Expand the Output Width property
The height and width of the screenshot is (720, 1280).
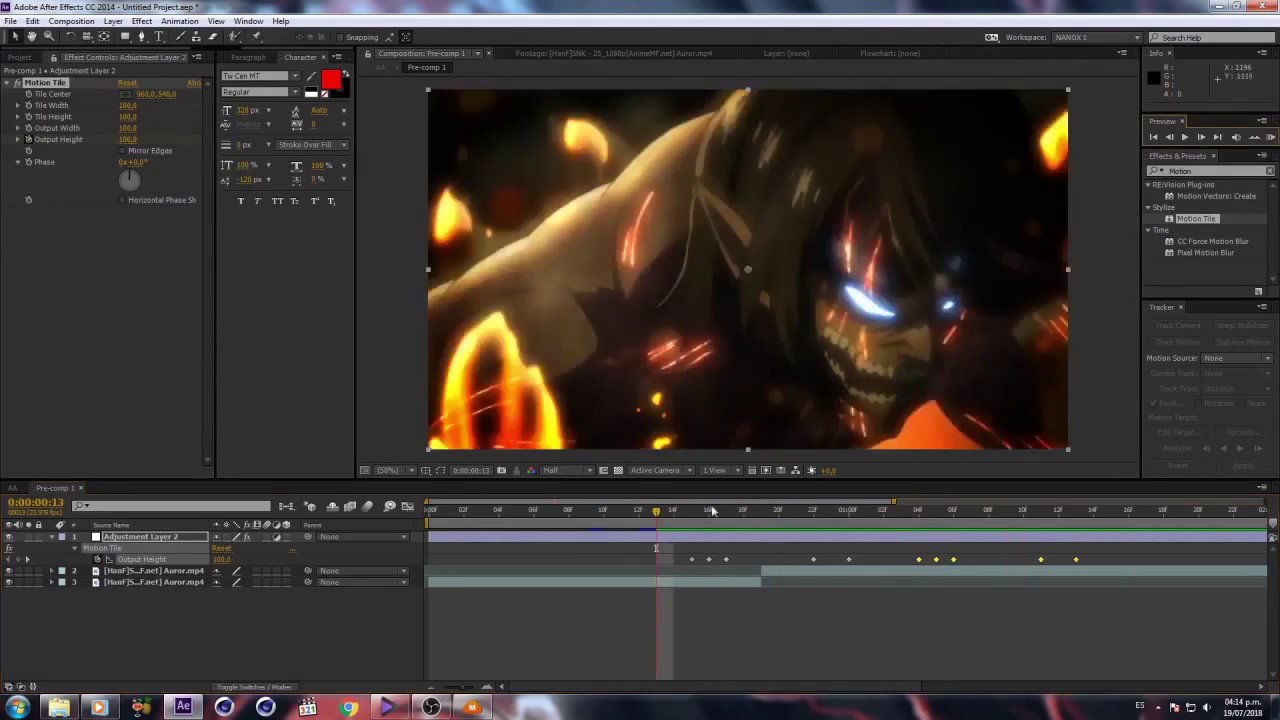click(18, 128)
